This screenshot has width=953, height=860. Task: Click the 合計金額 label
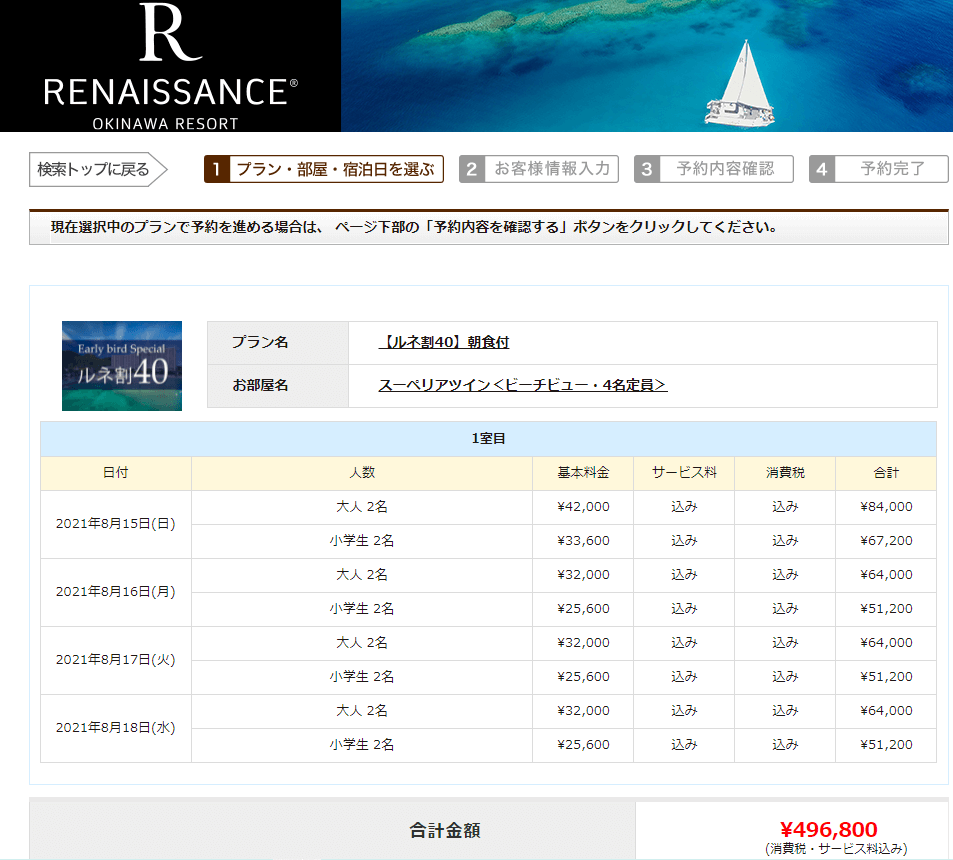point(445,830)
